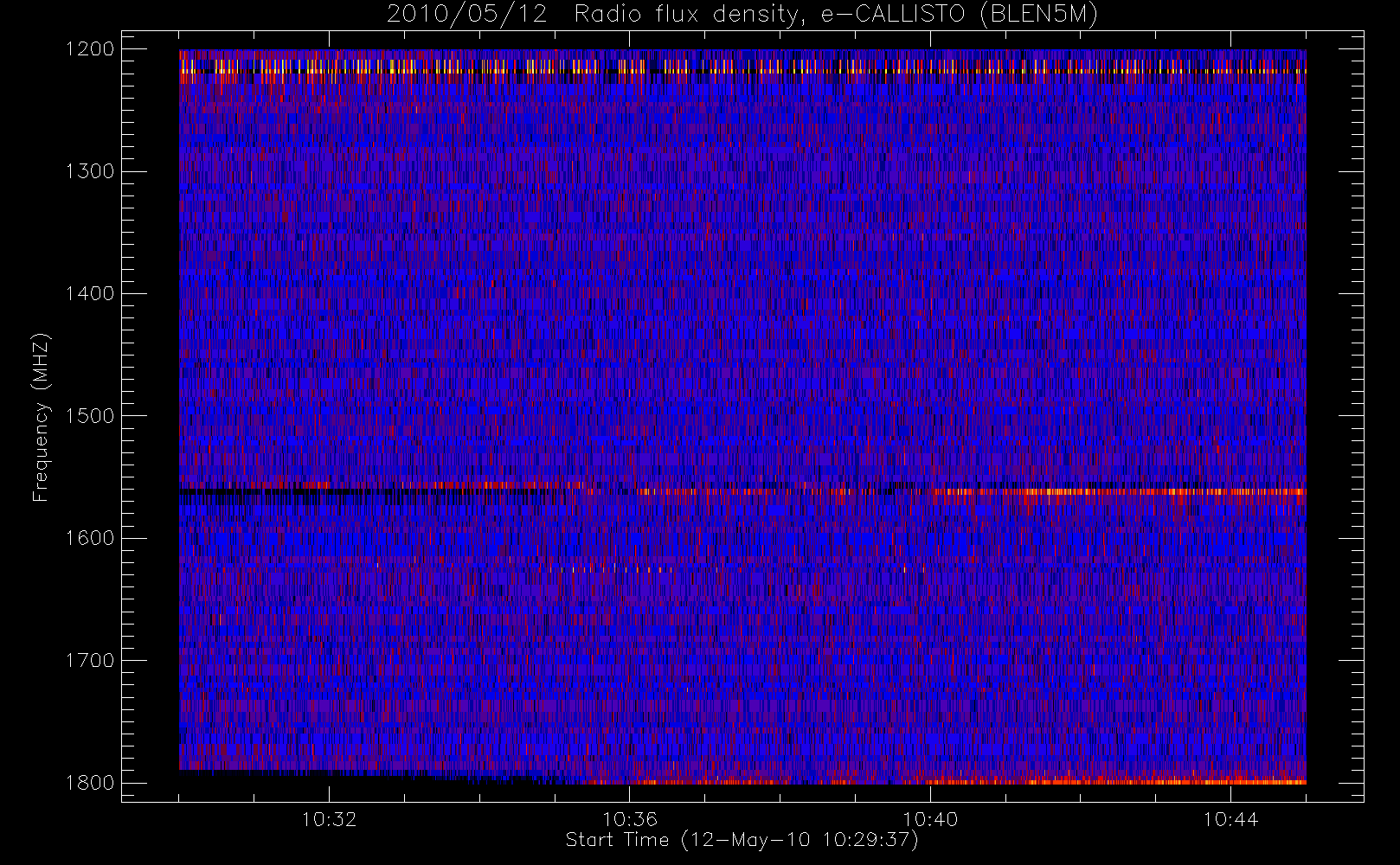This screenshot has height=865, width=1400.
Task: Click the 1300 frequency tick label
Action: coord(90,171)
